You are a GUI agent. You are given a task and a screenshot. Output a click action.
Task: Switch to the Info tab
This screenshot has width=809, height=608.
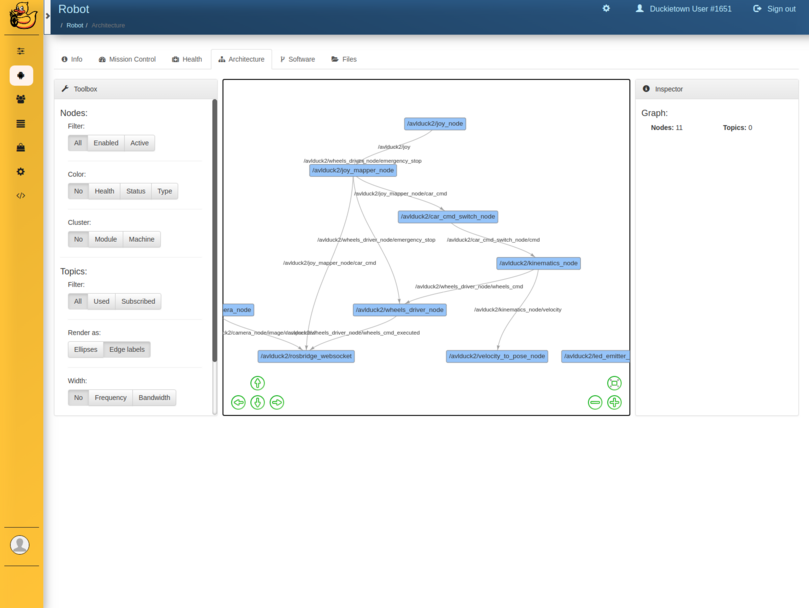pos(72,59)
